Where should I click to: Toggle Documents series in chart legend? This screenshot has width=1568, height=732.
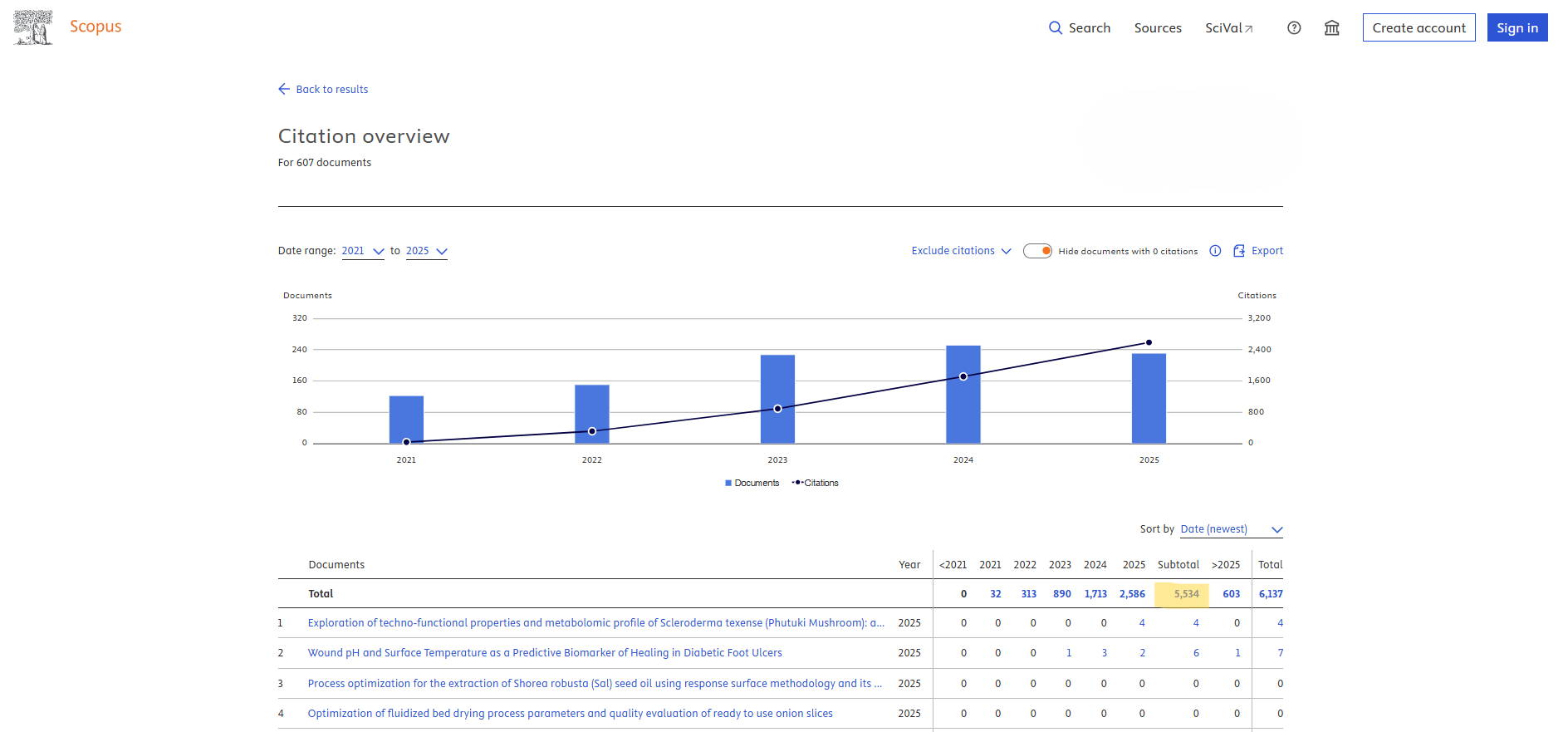[x=752, y=483]
